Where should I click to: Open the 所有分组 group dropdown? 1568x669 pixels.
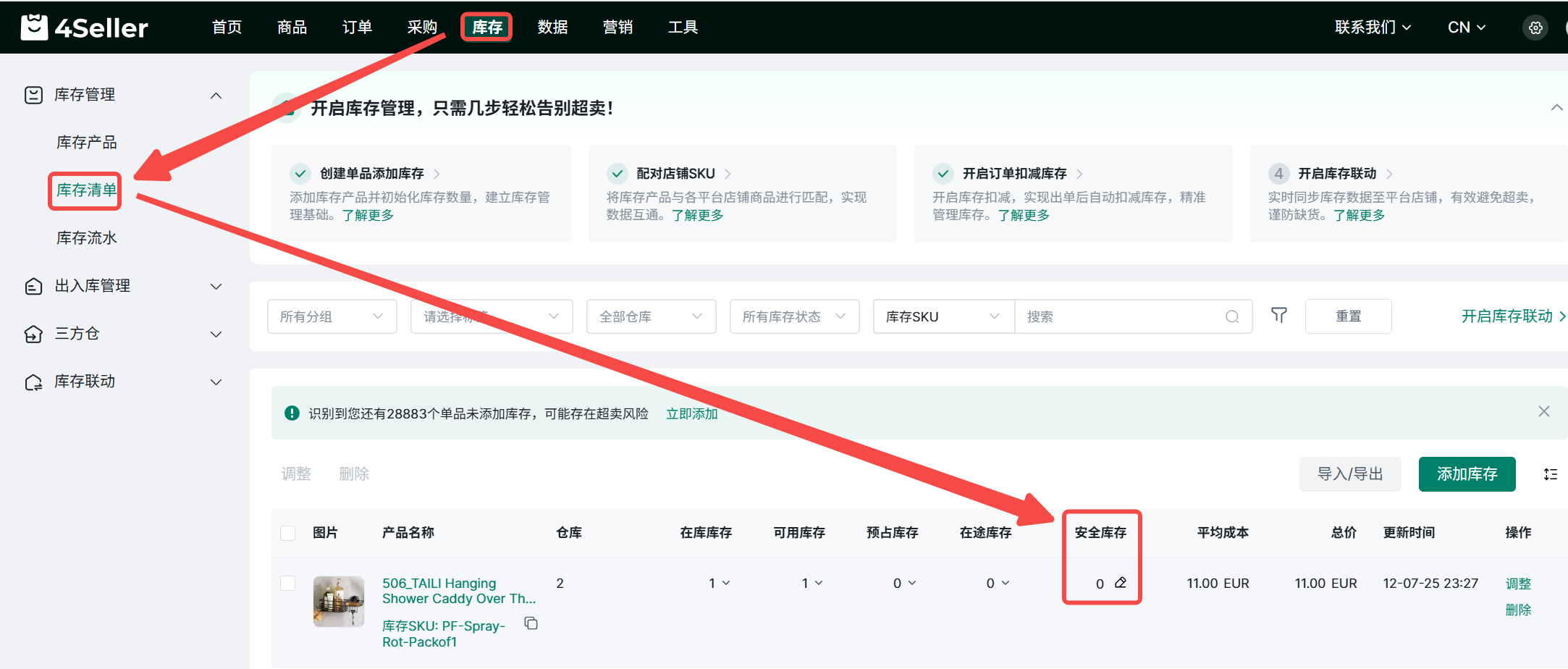332,316
